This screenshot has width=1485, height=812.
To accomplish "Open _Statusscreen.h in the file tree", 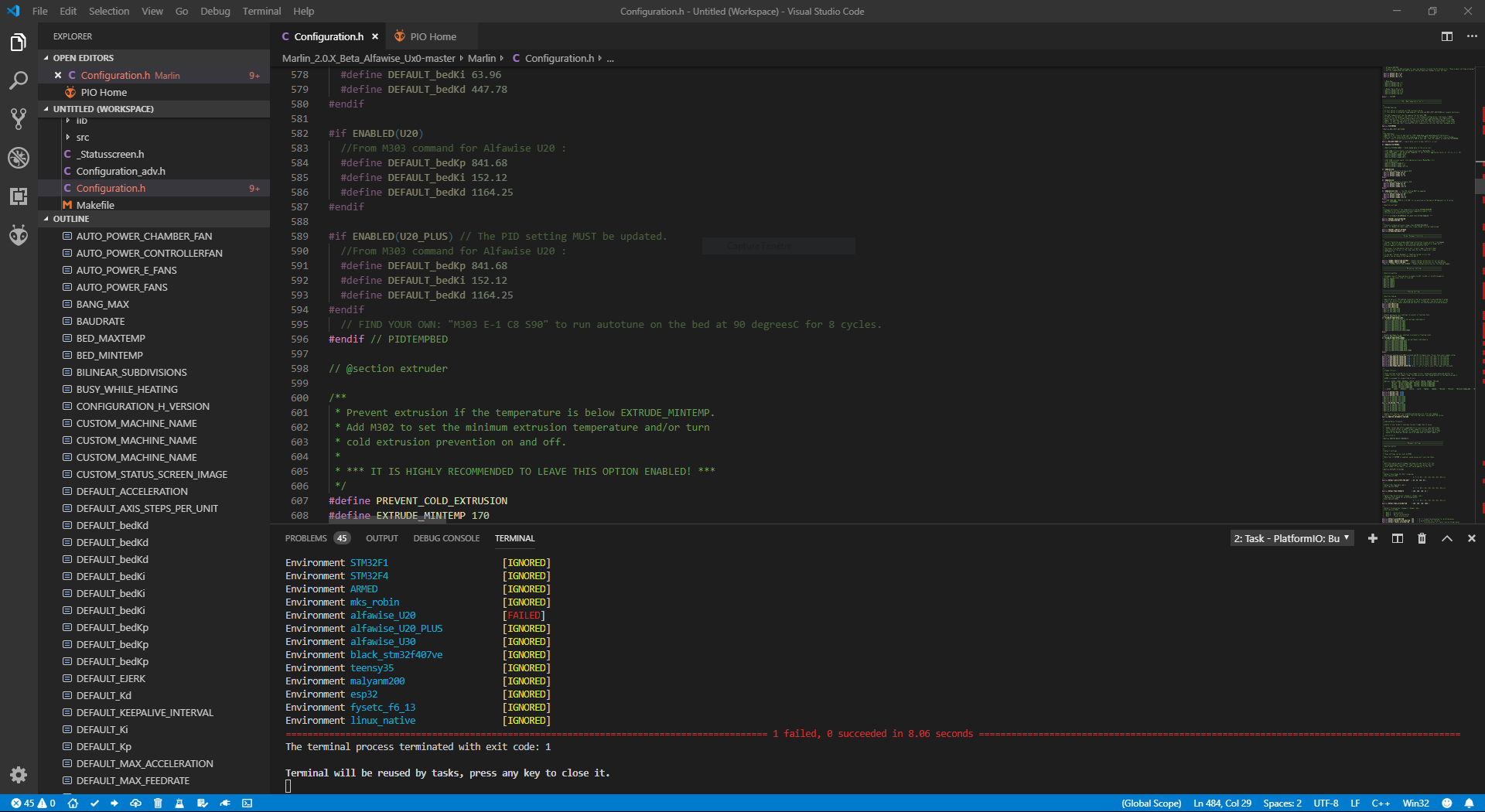I will (x=110, y=154).
